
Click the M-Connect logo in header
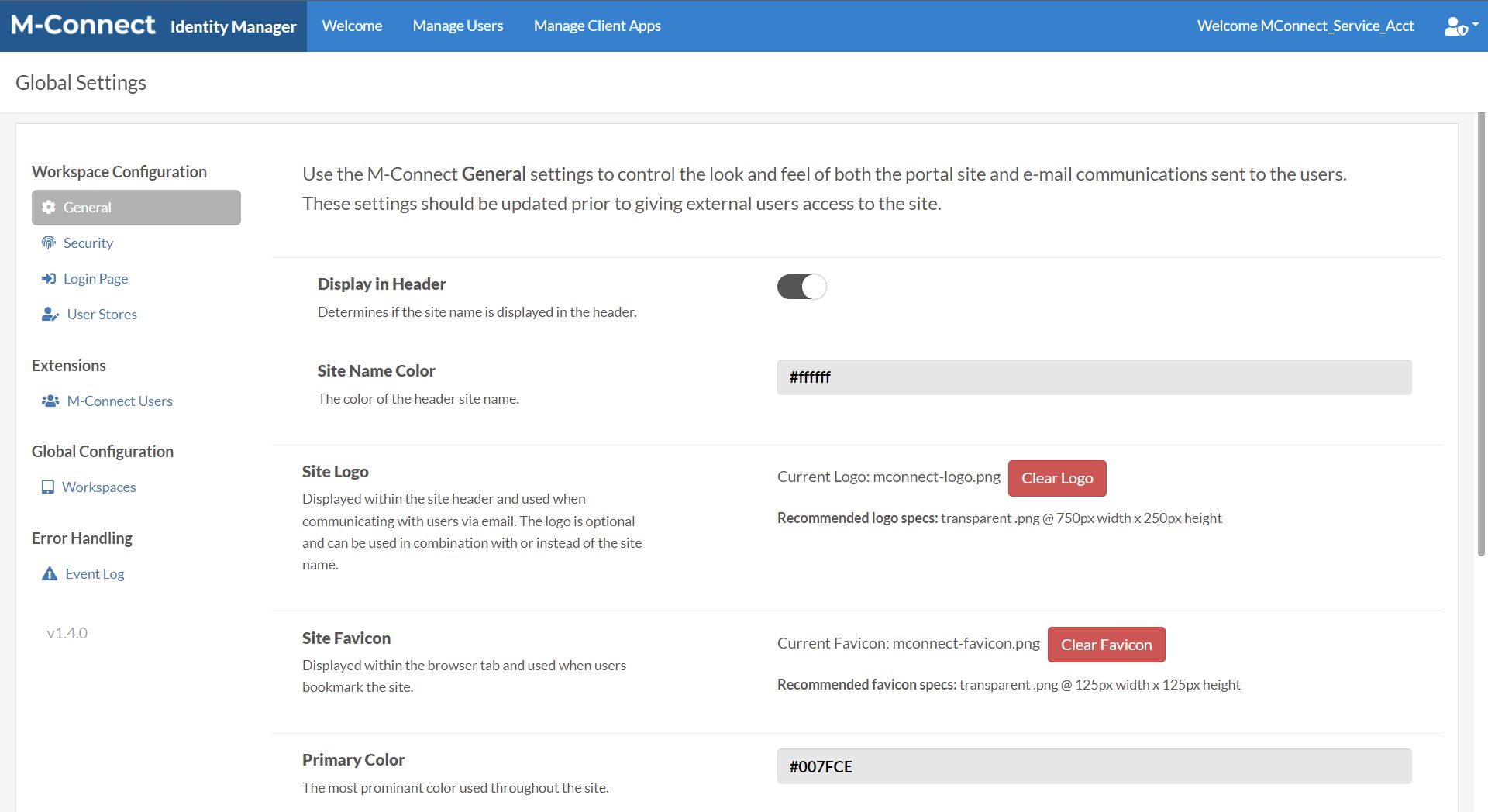click(x=84, y=26)
